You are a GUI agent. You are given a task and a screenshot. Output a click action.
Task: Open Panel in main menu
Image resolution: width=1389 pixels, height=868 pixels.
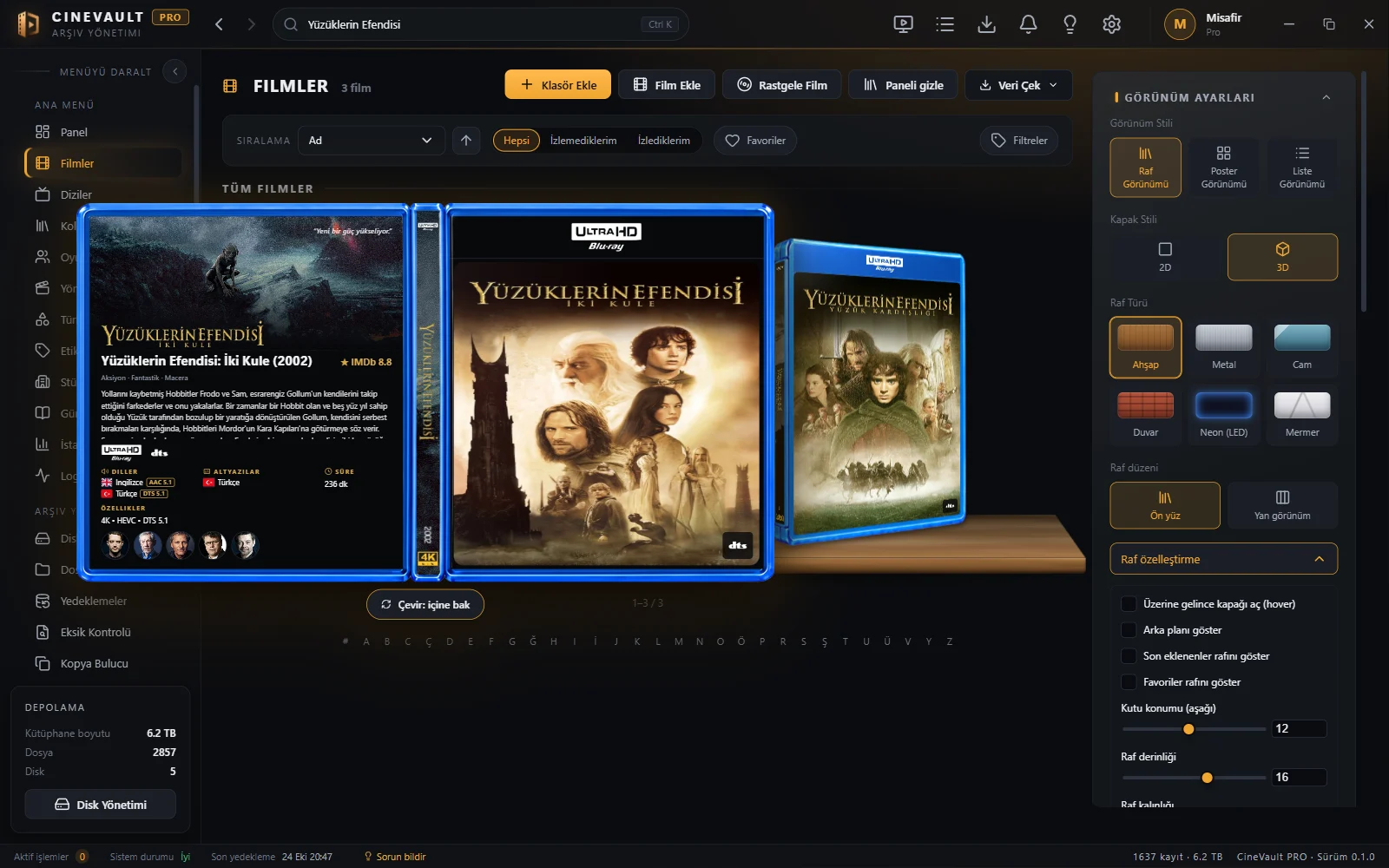tap(104, 132)
